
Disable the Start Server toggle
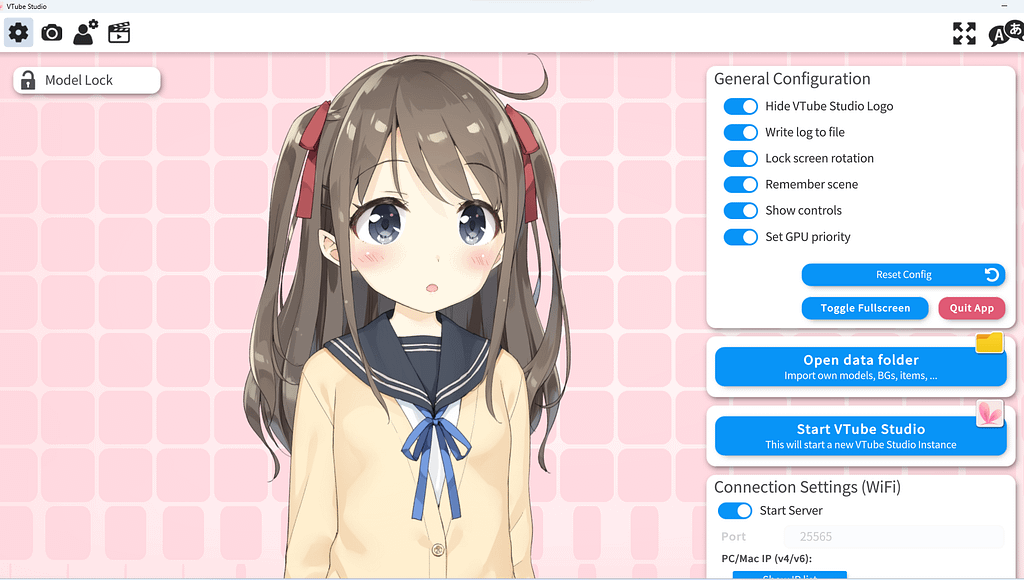pyautogui.click(x=735, y=511)
